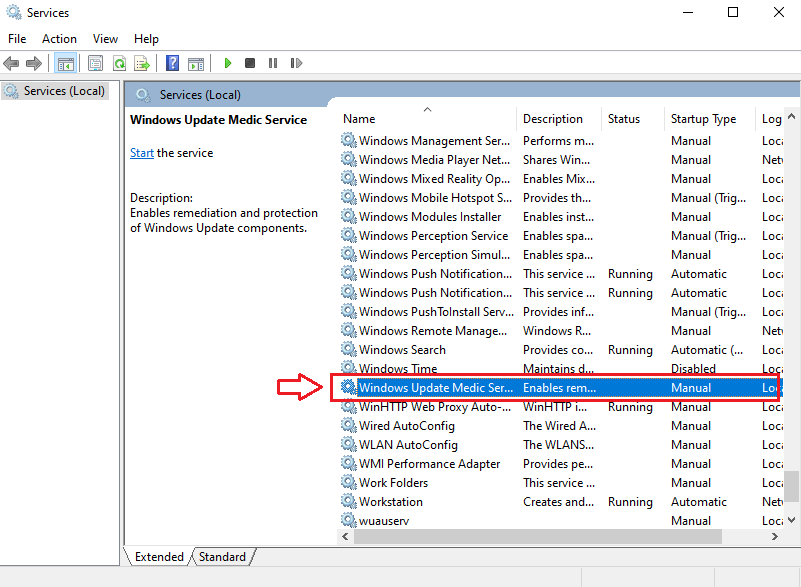Click the Stop Service square icon
The height and width of the screenshot is (587, 801).
point(250,63)
